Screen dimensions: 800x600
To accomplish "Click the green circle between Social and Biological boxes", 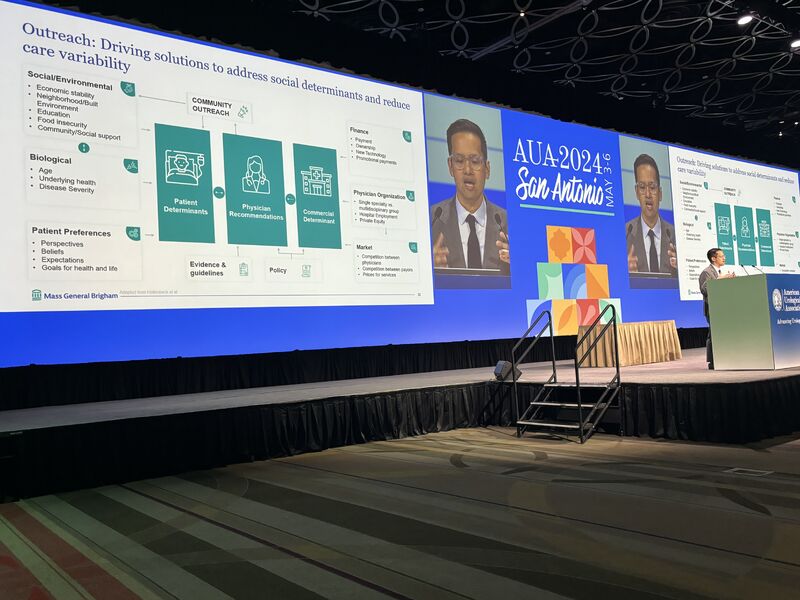I will pos(84,148).
